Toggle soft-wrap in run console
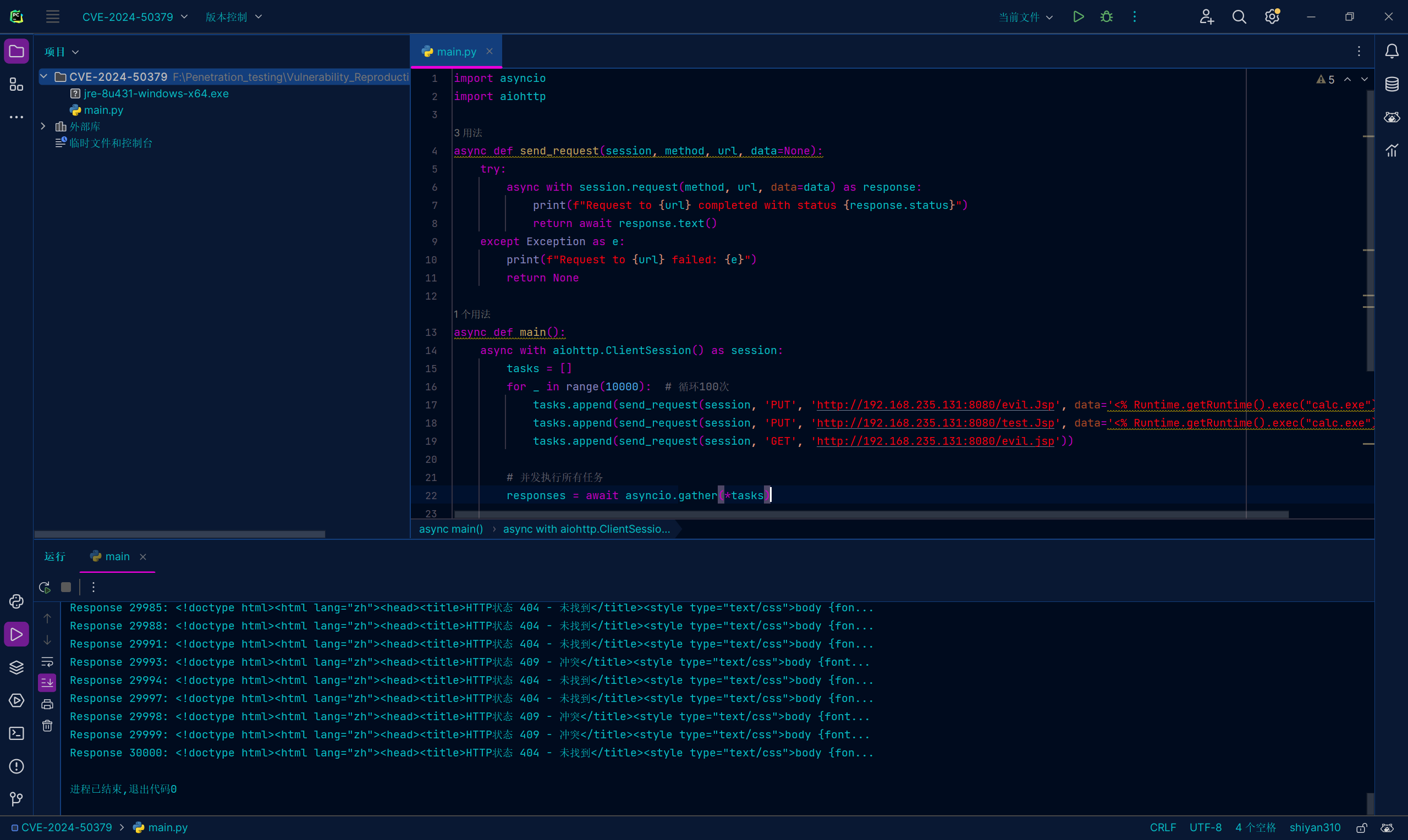 (47, 662)
